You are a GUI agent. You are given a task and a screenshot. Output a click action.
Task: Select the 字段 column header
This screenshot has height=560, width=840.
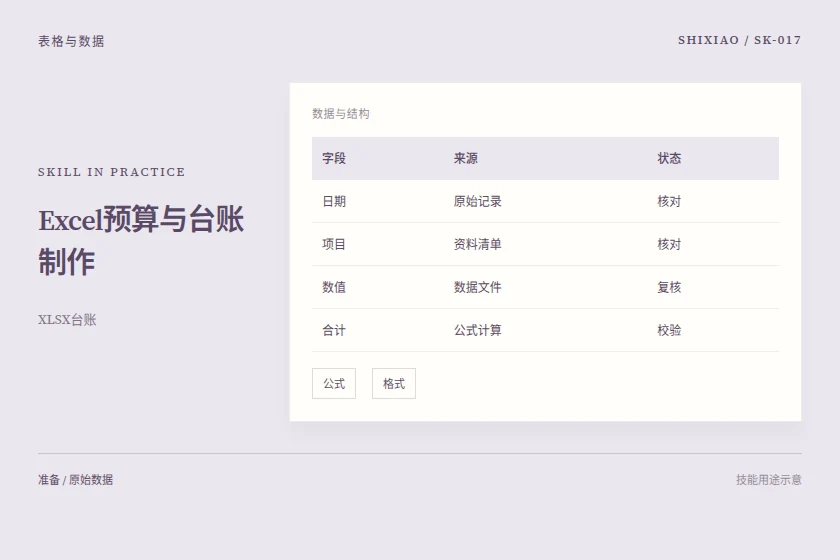[334, 159]
